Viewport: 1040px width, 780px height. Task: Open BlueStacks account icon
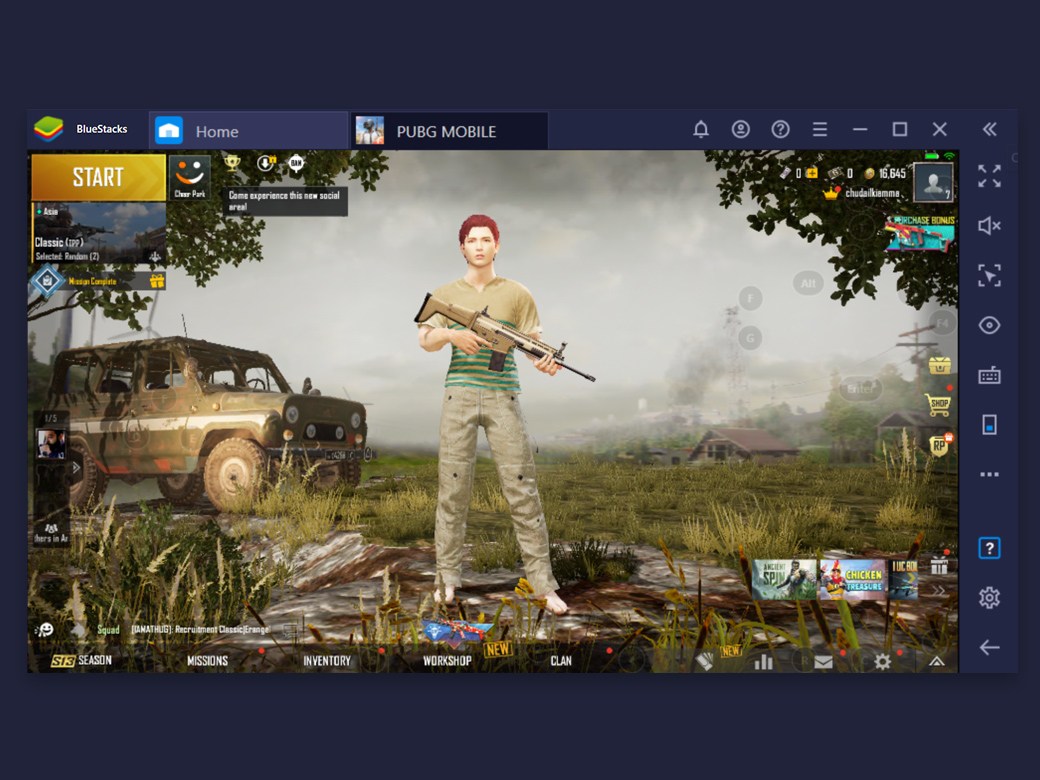[740, 129]
